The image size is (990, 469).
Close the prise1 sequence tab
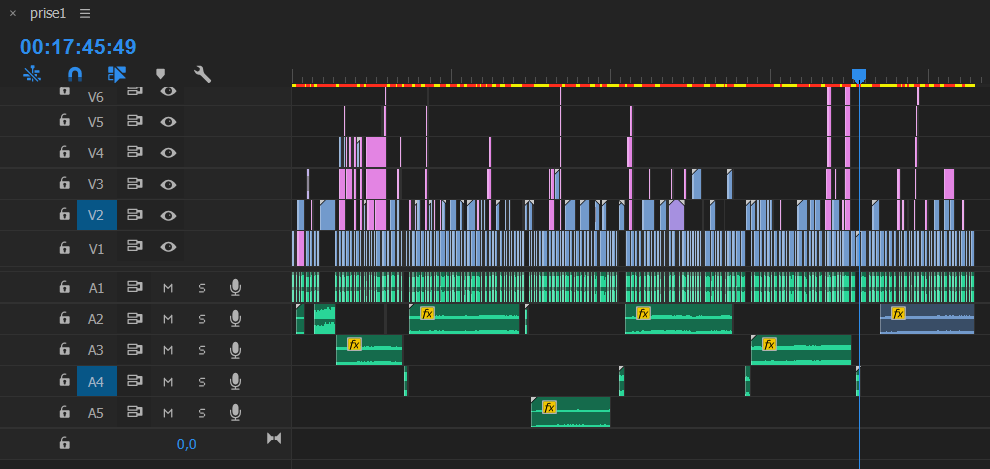coord(13,14)
